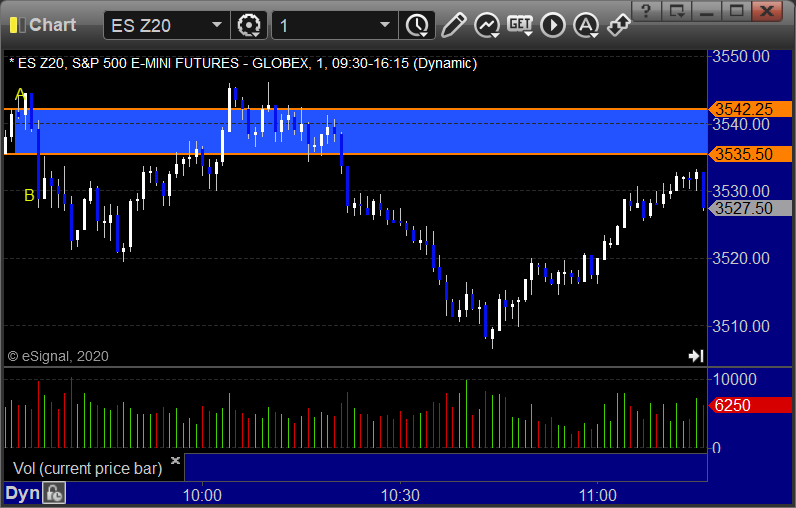This screenshot has height=508, width=796.
Task: Open the alerts A circle icon
Action: (x=586, y=25)
